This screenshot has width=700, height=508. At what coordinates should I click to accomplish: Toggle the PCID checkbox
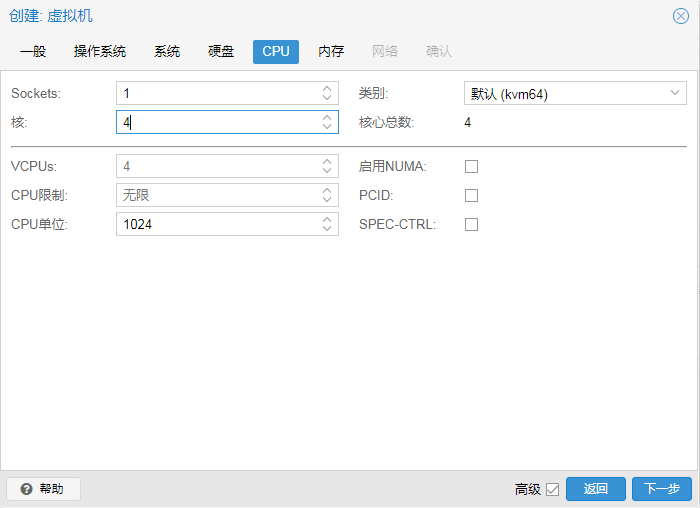click(x=472, y=195)
